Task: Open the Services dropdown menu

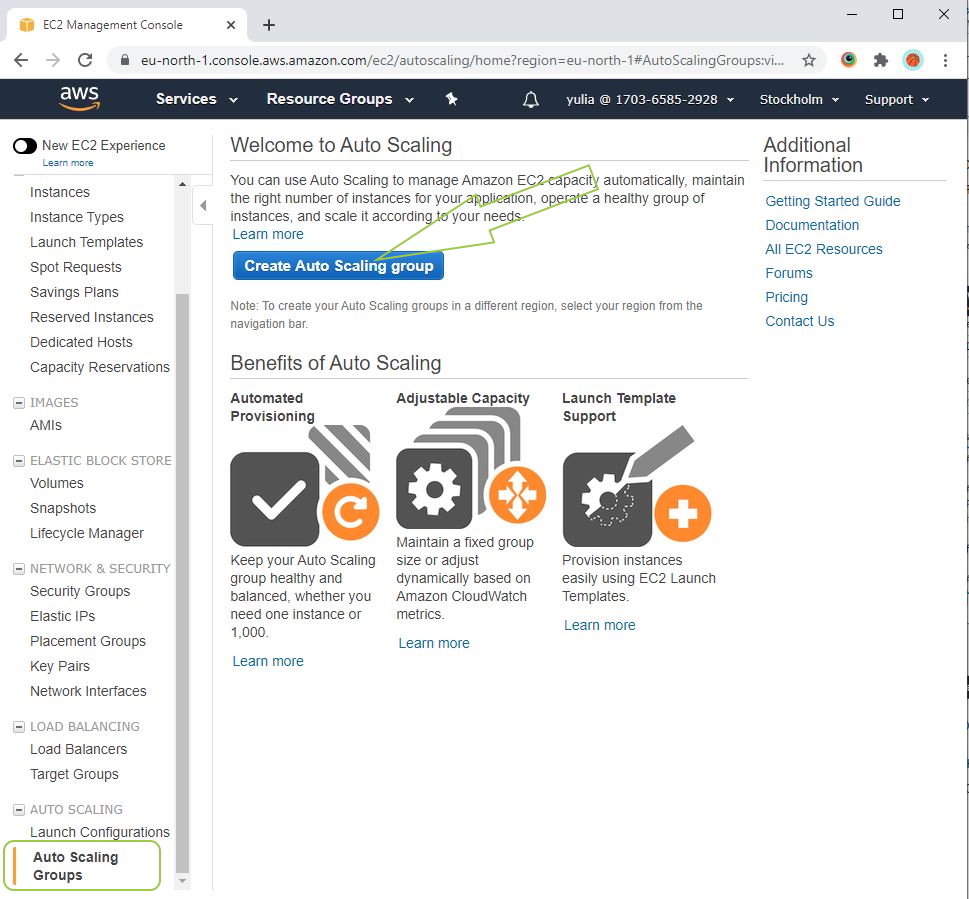Action: click(x=197, y=99)
